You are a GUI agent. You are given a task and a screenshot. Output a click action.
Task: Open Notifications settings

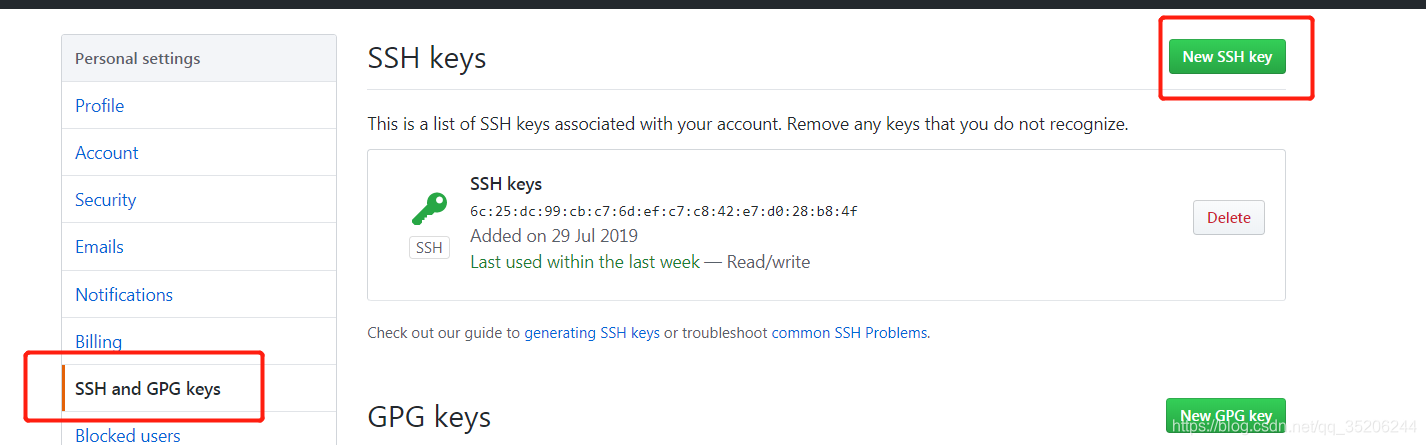pos(124,295)
